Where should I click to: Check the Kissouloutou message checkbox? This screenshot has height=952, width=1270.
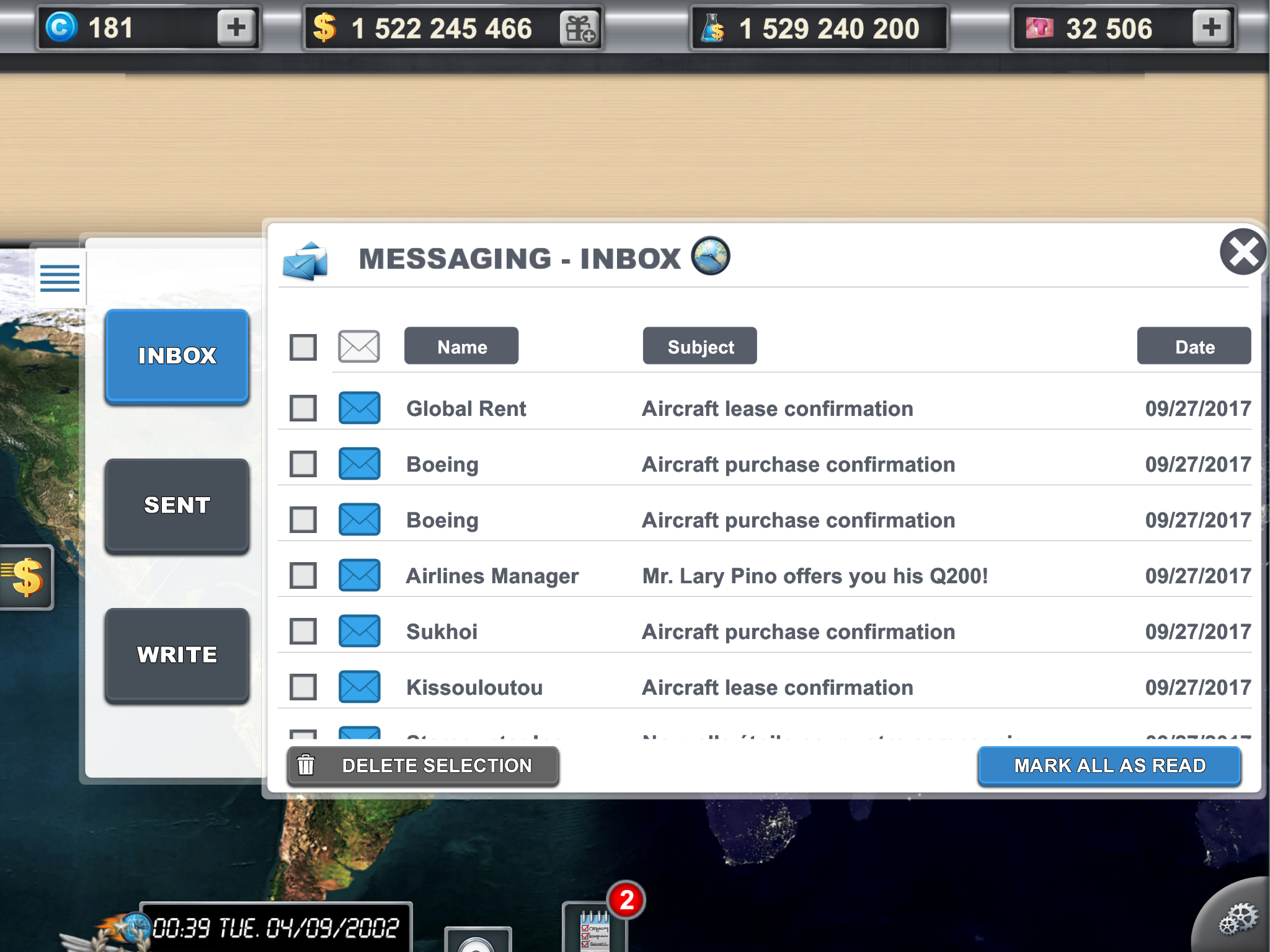pos(303,687)
